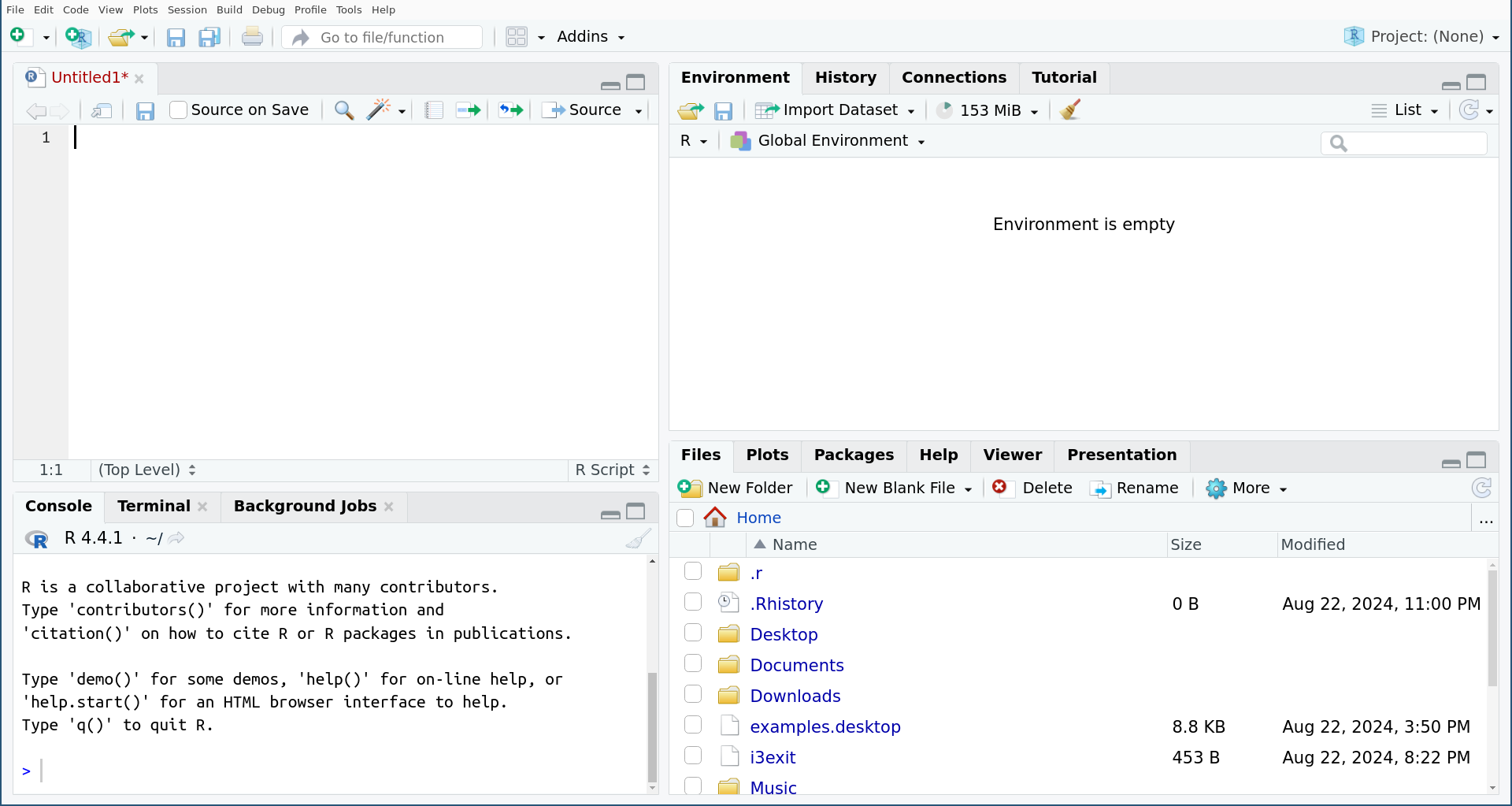Open the R Script file type selector
1512x806 pixels.
(613, 470)
